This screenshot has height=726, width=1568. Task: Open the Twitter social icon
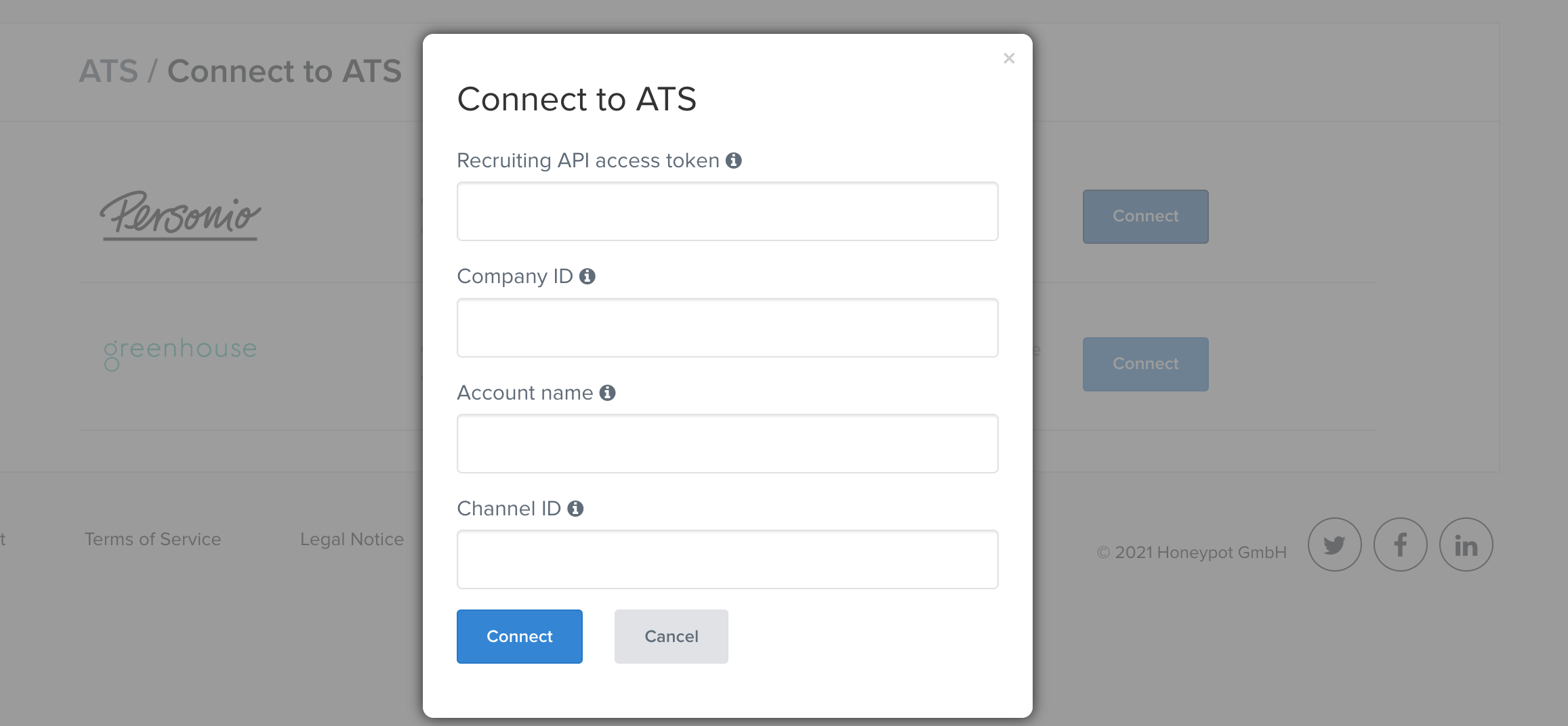[1334, 544]
